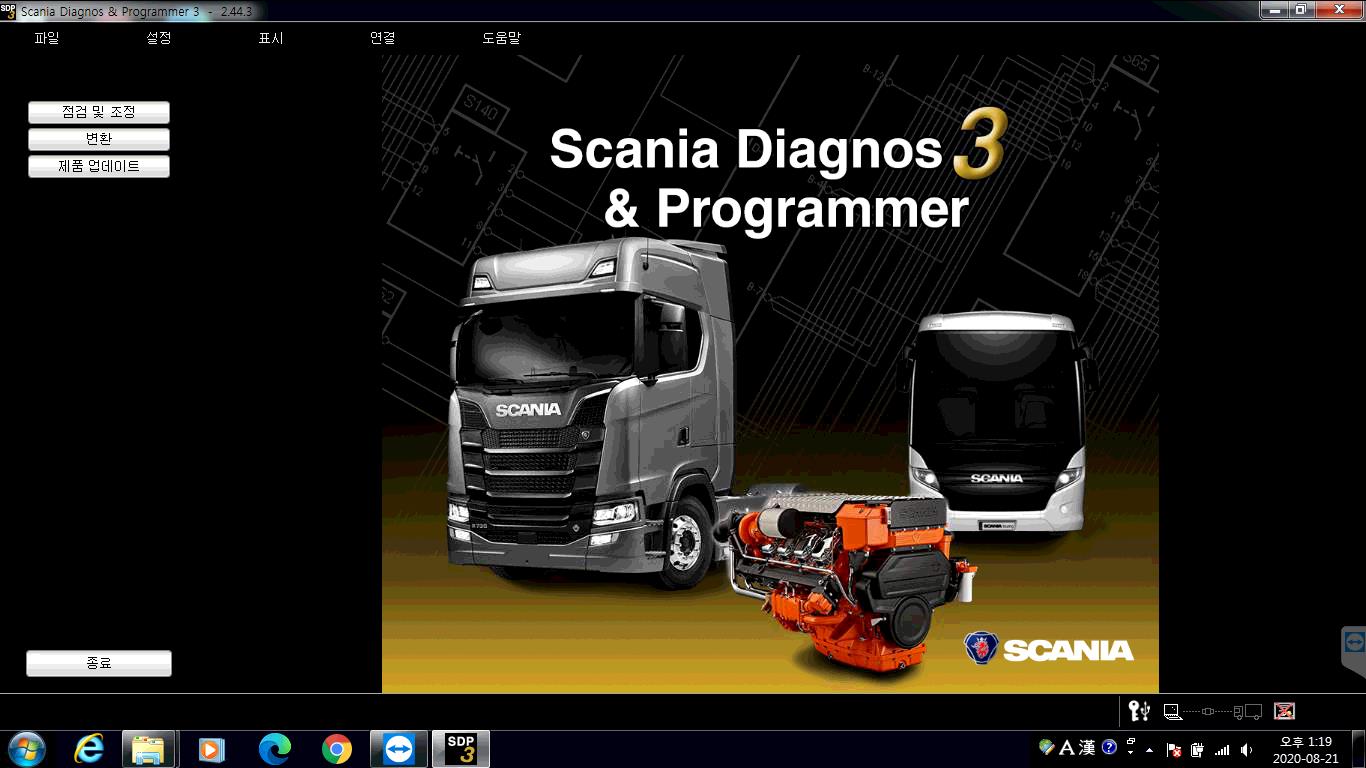The image size is (1366, 768).
Task: Click the Show desktop strip
Action: pyautogui.click(x=1359, y=749)
